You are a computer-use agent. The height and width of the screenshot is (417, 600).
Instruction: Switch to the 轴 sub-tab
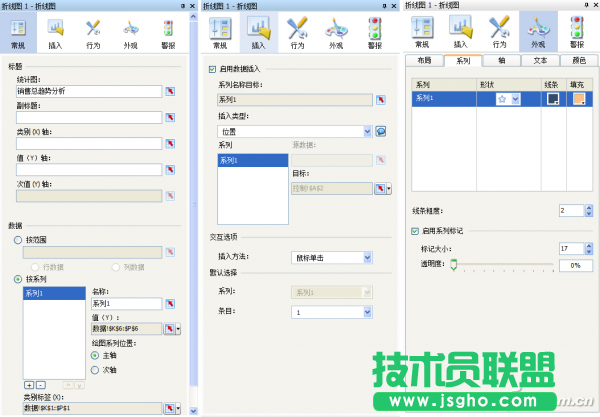[502, 60]
